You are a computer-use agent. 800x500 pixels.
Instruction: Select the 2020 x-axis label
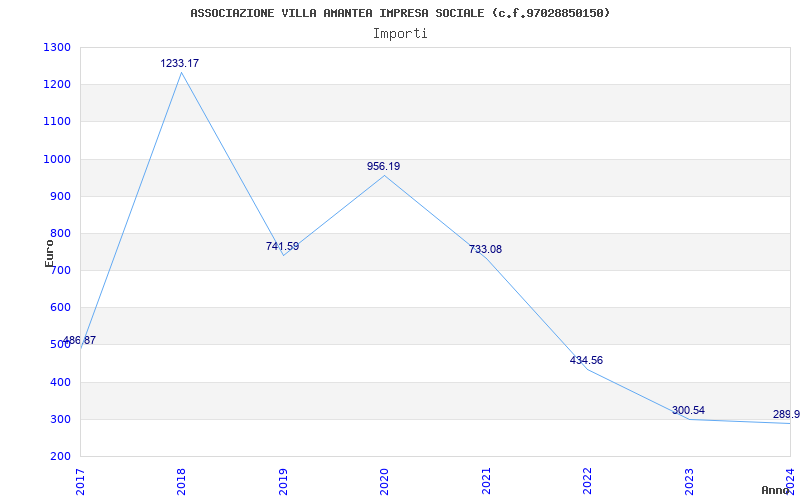[385, 482]
